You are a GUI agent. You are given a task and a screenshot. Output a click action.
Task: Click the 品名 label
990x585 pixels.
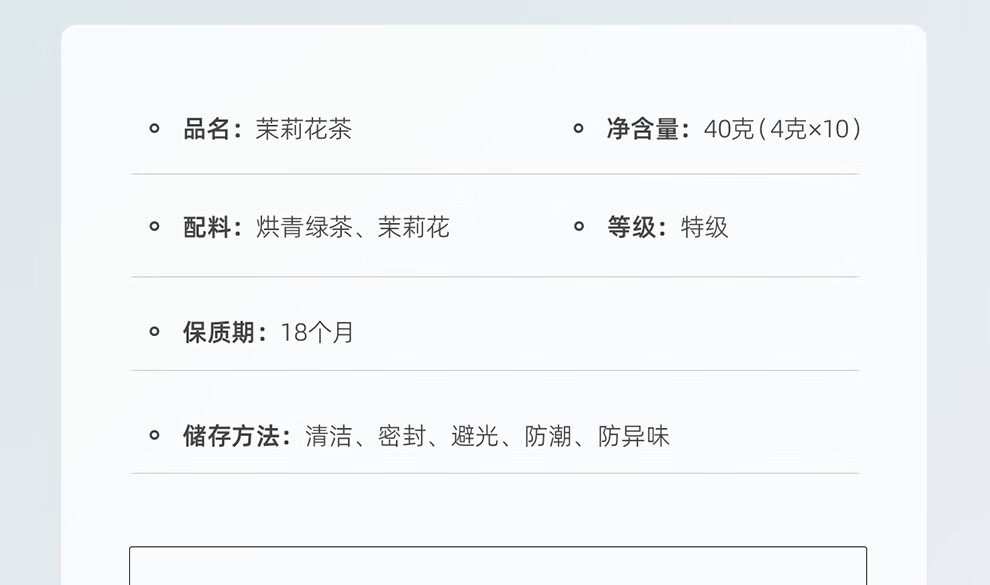coord(208,129)
